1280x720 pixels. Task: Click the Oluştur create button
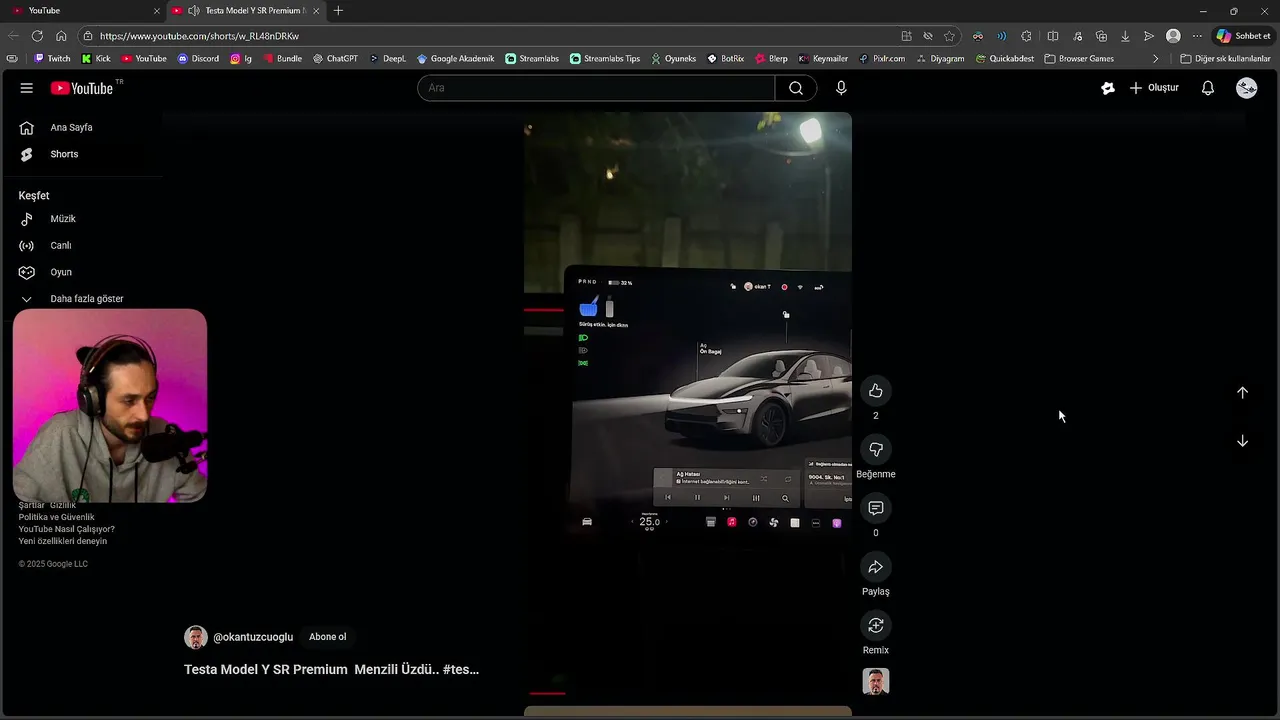pyautogui.click(x=1154, y=88)
